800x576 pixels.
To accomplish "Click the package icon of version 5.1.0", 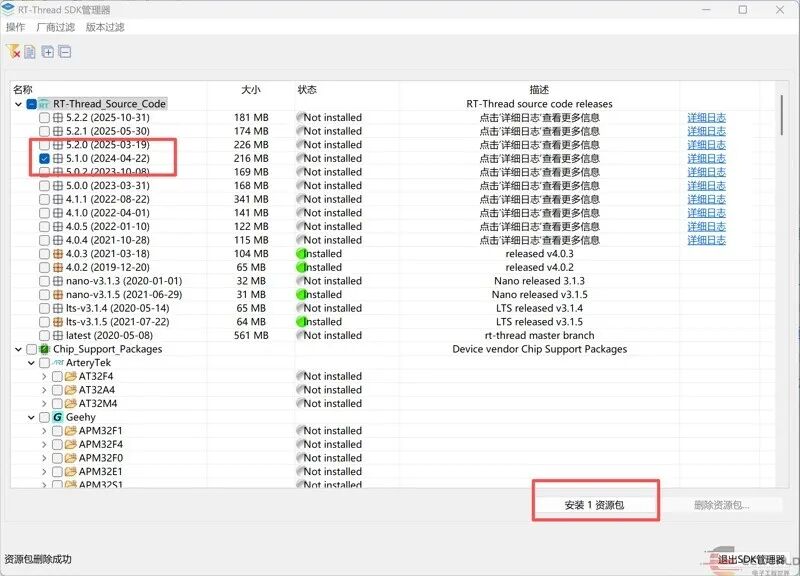I will (x=58, y=159).
